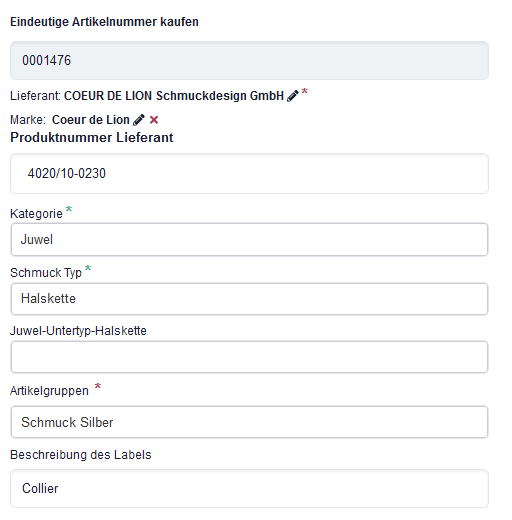The image size is (512, 520).
Task: Click the red required asterisk beside Lieferant
Action: point(304,91)
